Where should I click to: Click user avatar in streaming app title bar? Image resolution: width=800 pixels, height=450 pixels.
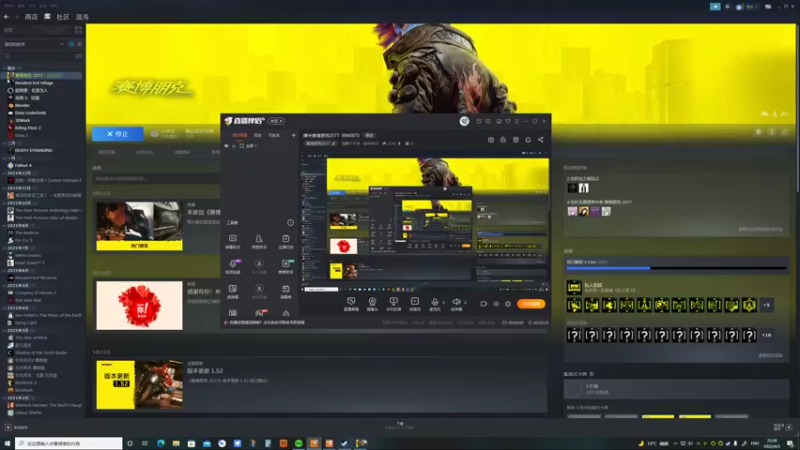(x=464, y=121)
